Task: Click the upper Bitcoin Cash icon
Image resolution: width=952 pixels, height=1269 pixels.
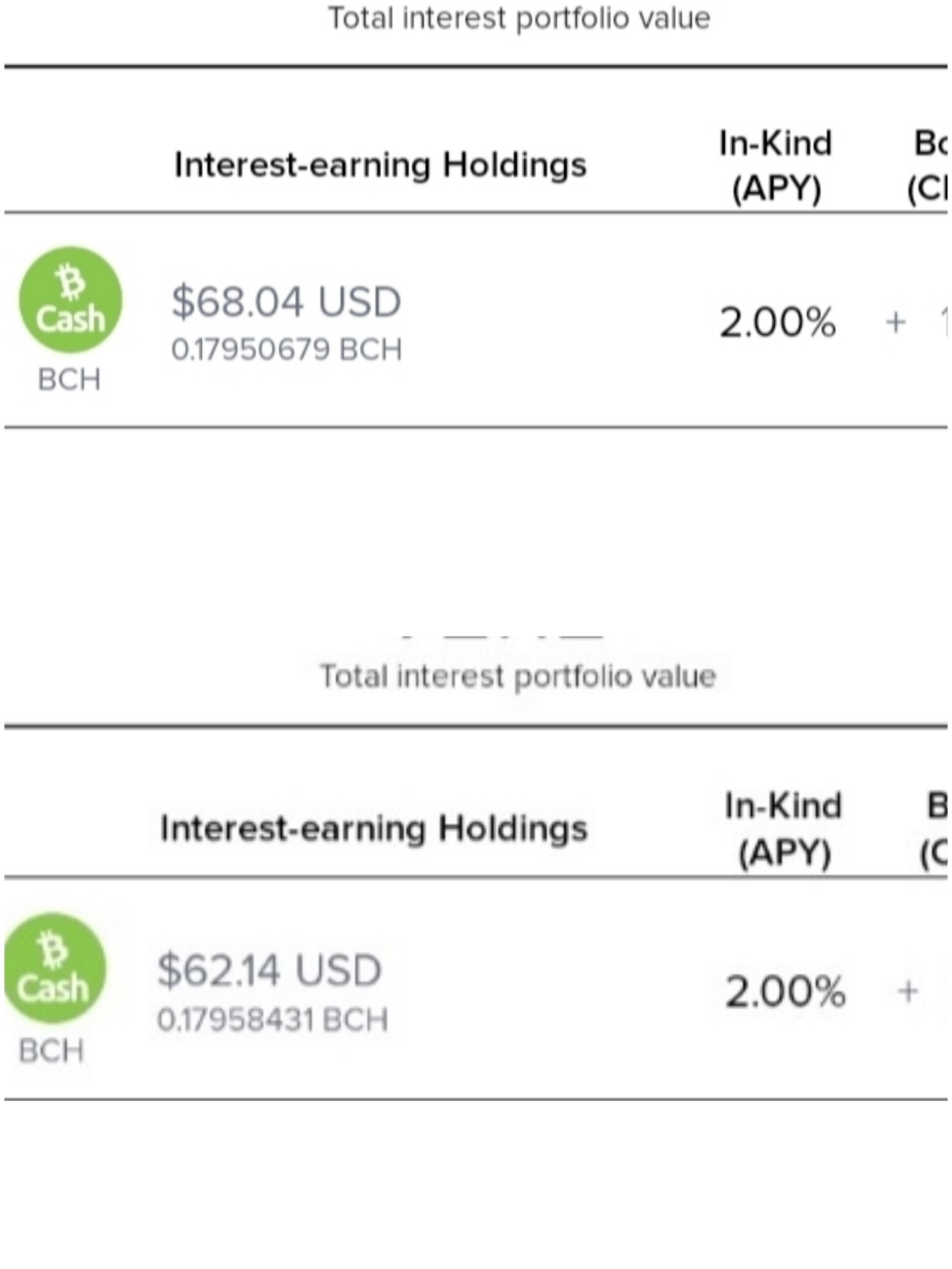Action: coord(70,300)
